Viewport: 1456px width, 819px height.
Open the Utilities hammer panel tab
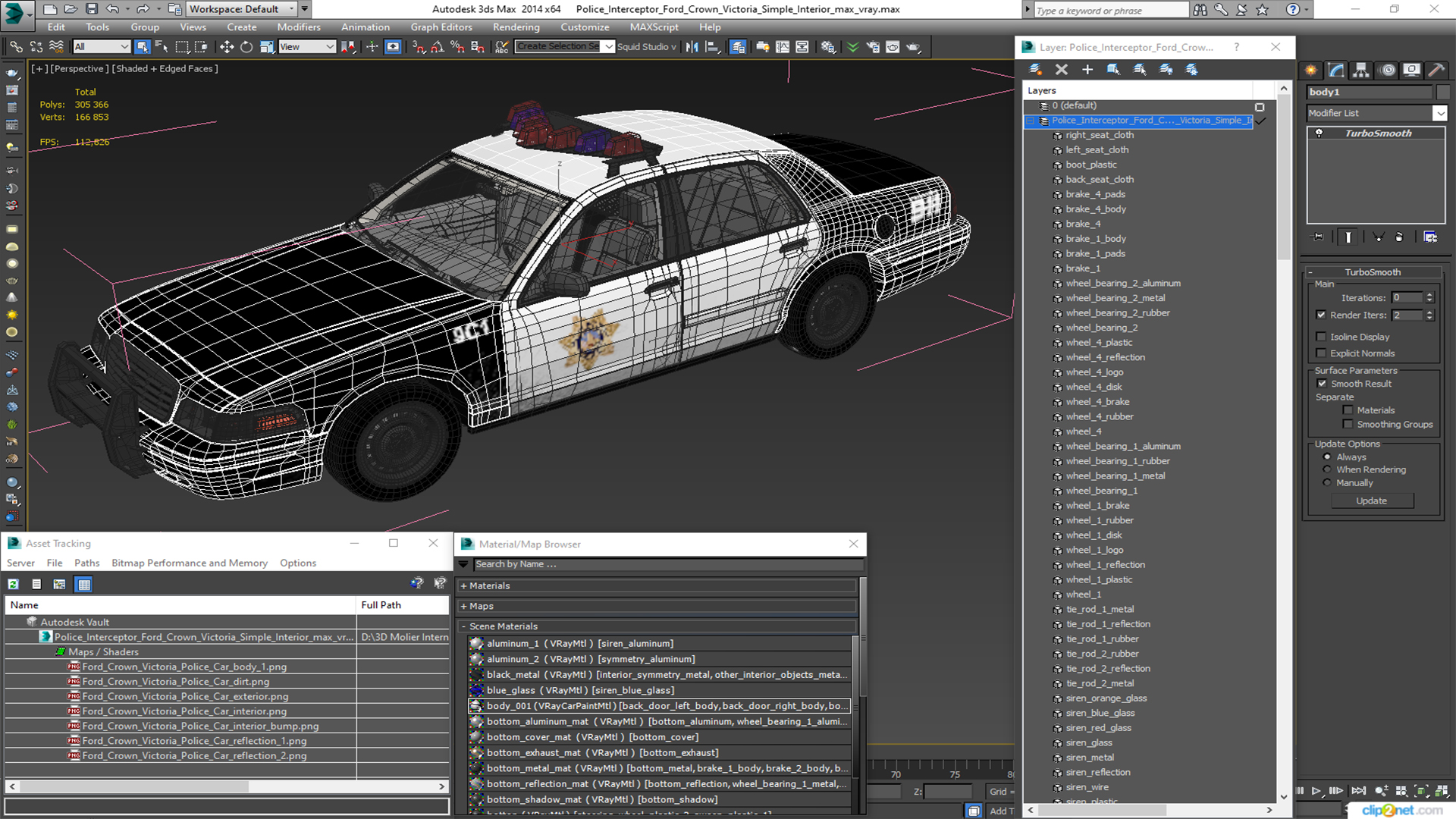point(1436,70)
